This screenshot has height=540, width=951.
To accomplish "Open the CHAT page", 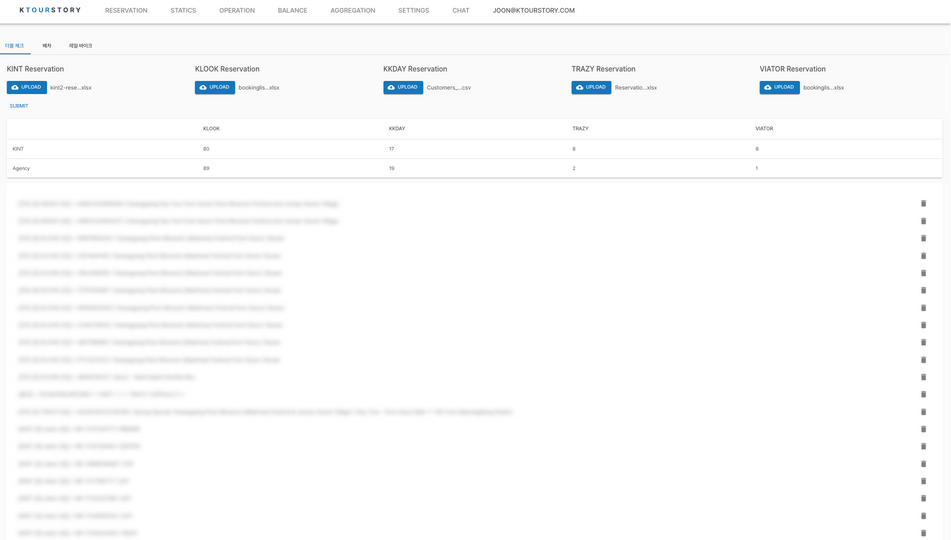I will click(x=460, y=11).
